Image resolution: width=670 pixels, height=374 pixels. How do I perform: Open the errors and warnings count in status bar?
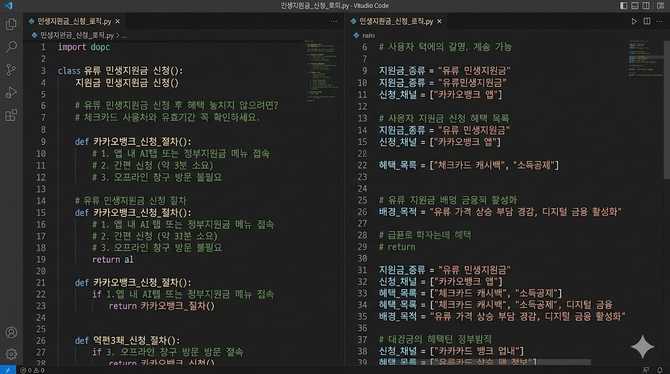click(32, 370)
